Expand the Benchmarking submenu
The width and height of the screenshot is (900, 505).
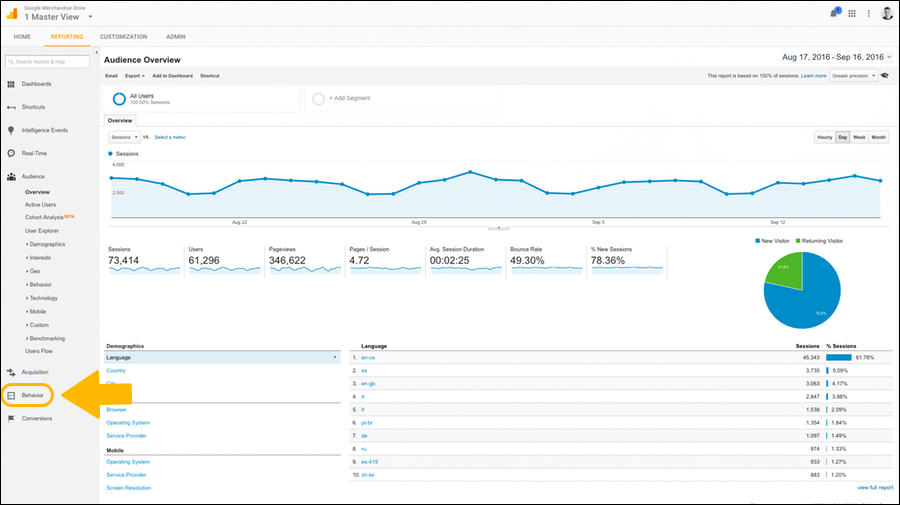pyautogui.click(x=45, y=339)
